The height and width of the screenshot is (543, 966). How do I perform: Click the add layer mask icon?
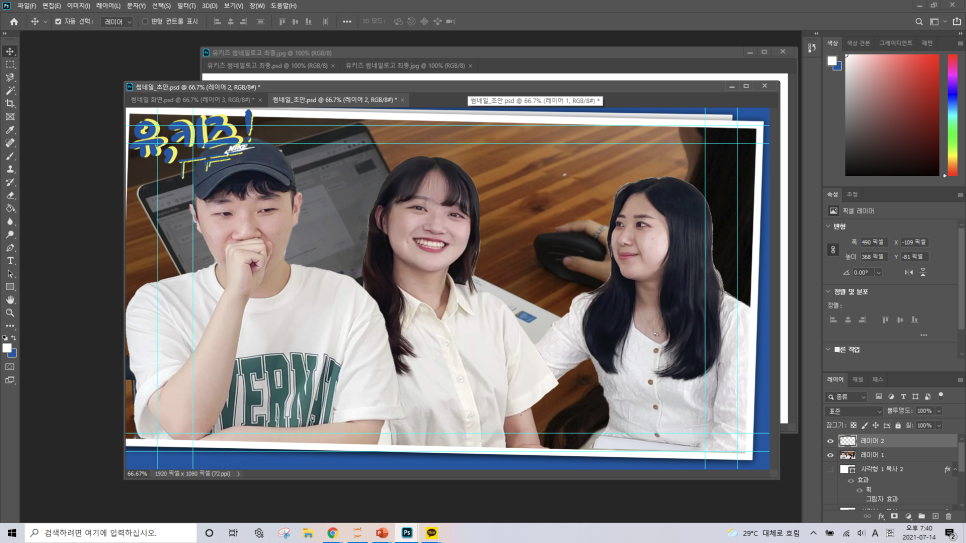pos(895,516)
